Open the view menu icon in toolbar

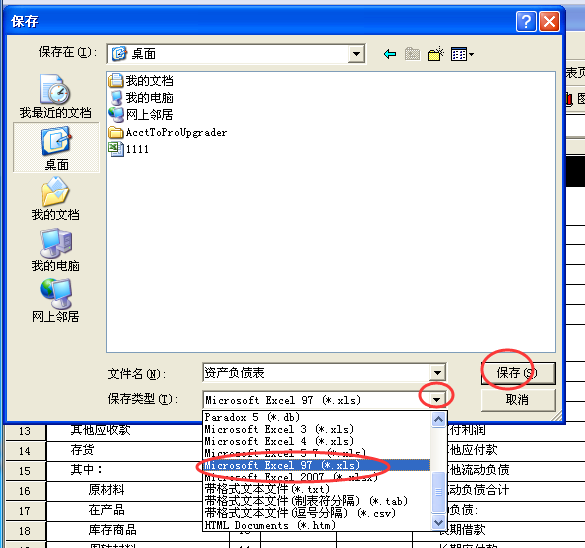tap(462, 54)
